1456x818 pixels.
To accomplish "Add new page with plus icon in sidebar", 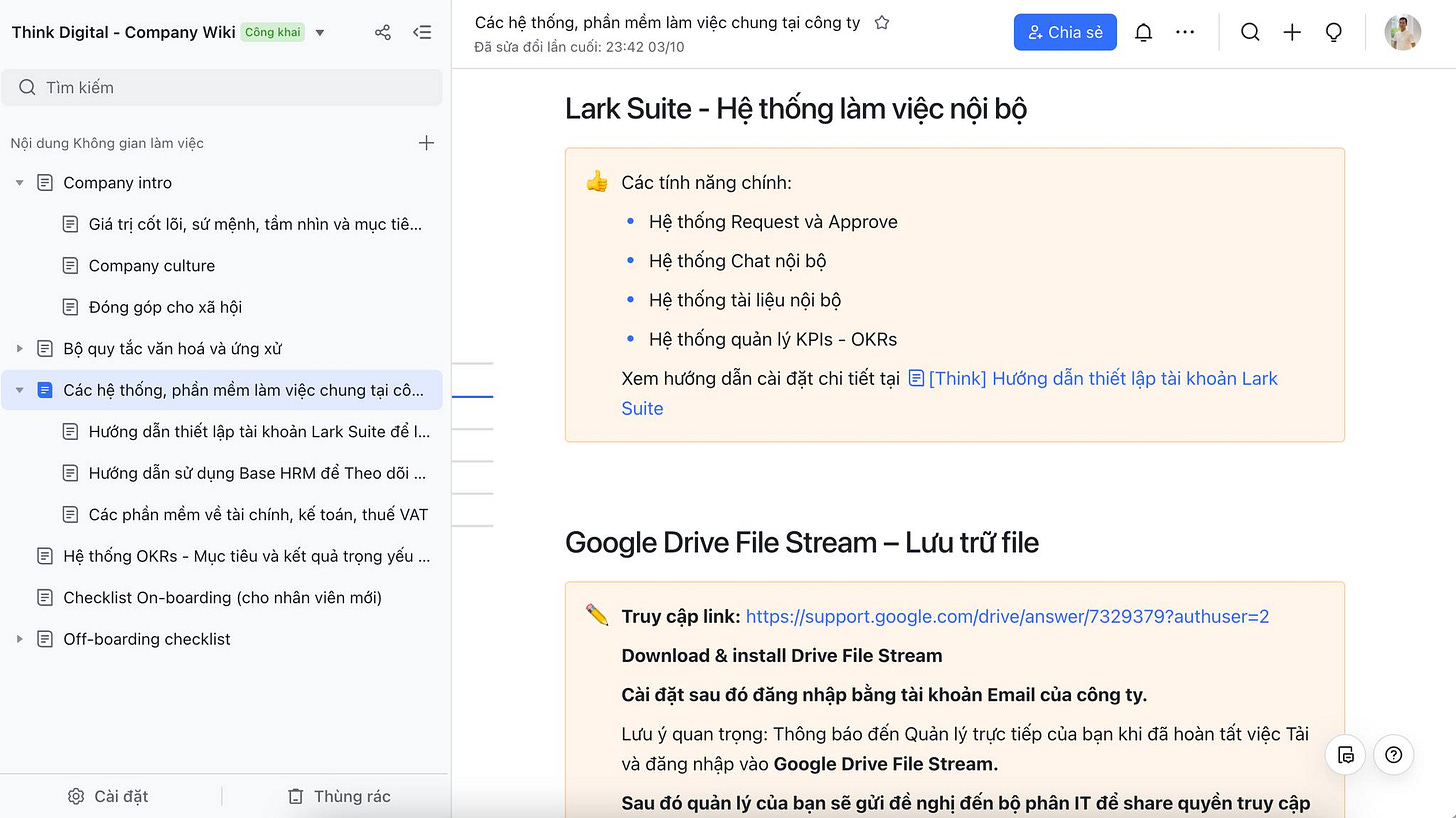I will pos(426,143).
